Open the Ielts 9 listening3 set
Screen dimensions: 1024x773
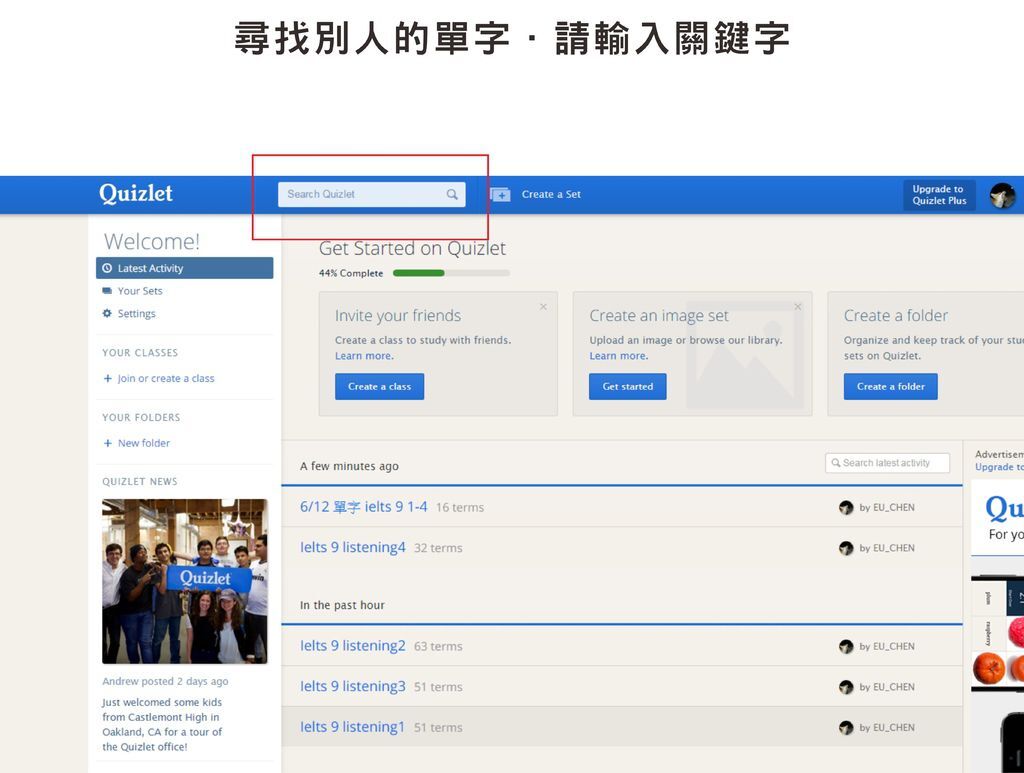click(353, 686)
